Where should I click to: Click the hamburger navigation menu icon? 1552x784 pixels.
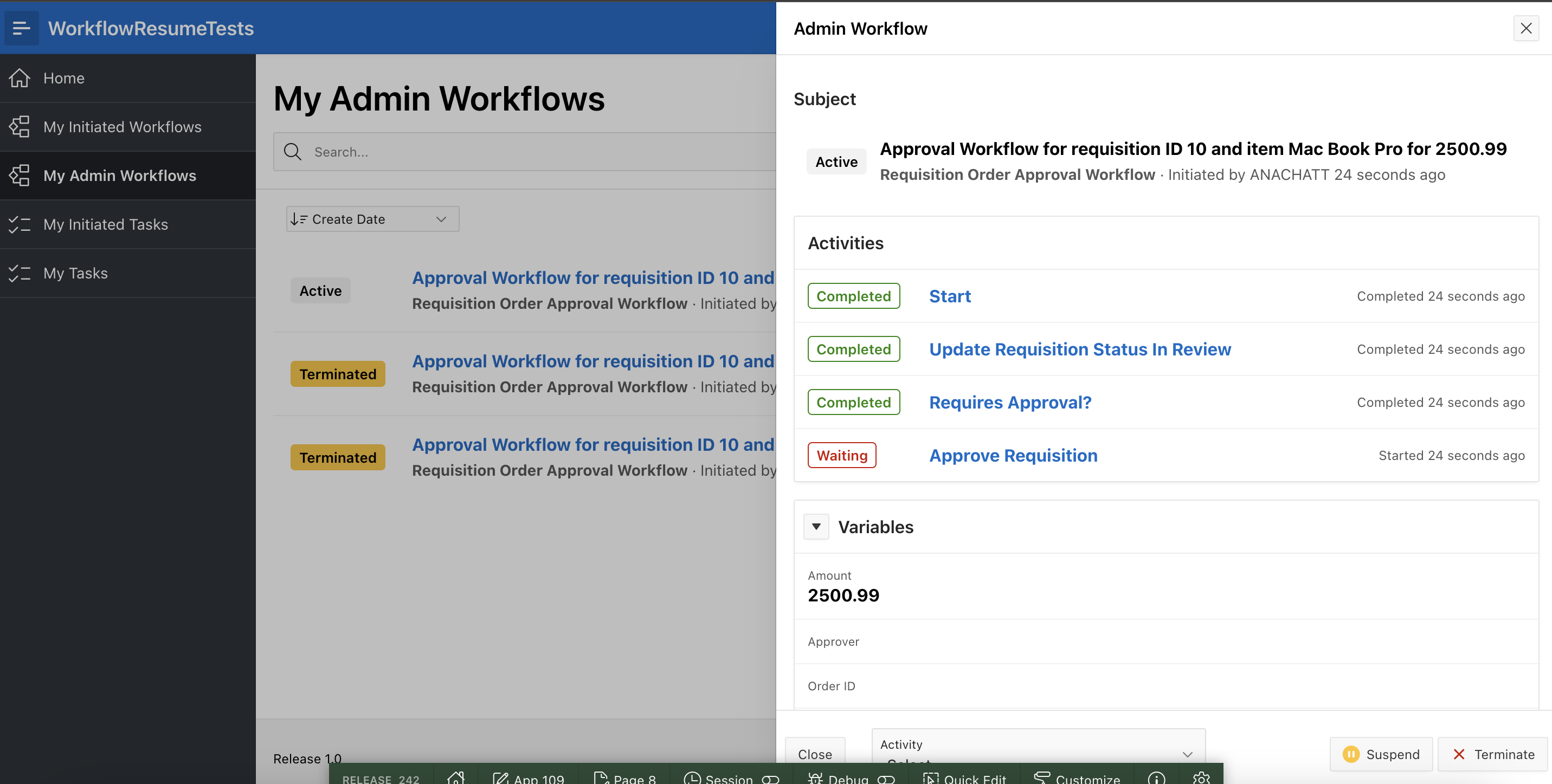pos(21,28)
